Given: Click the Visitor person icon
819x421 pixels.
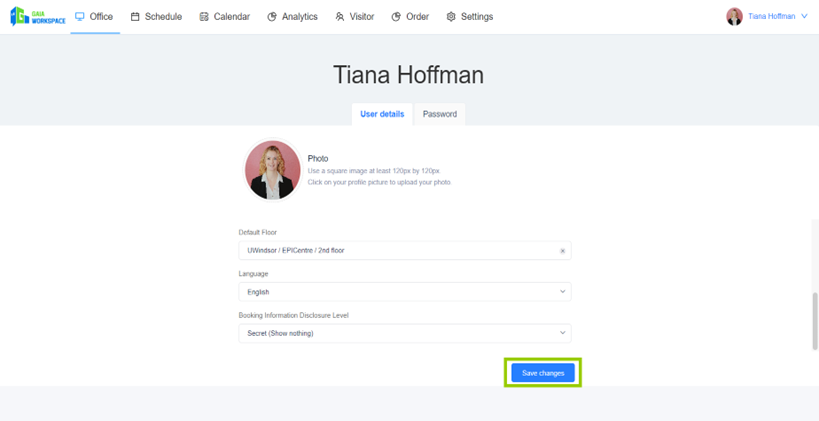Looking at the screenshot, I should click(340, 17).
